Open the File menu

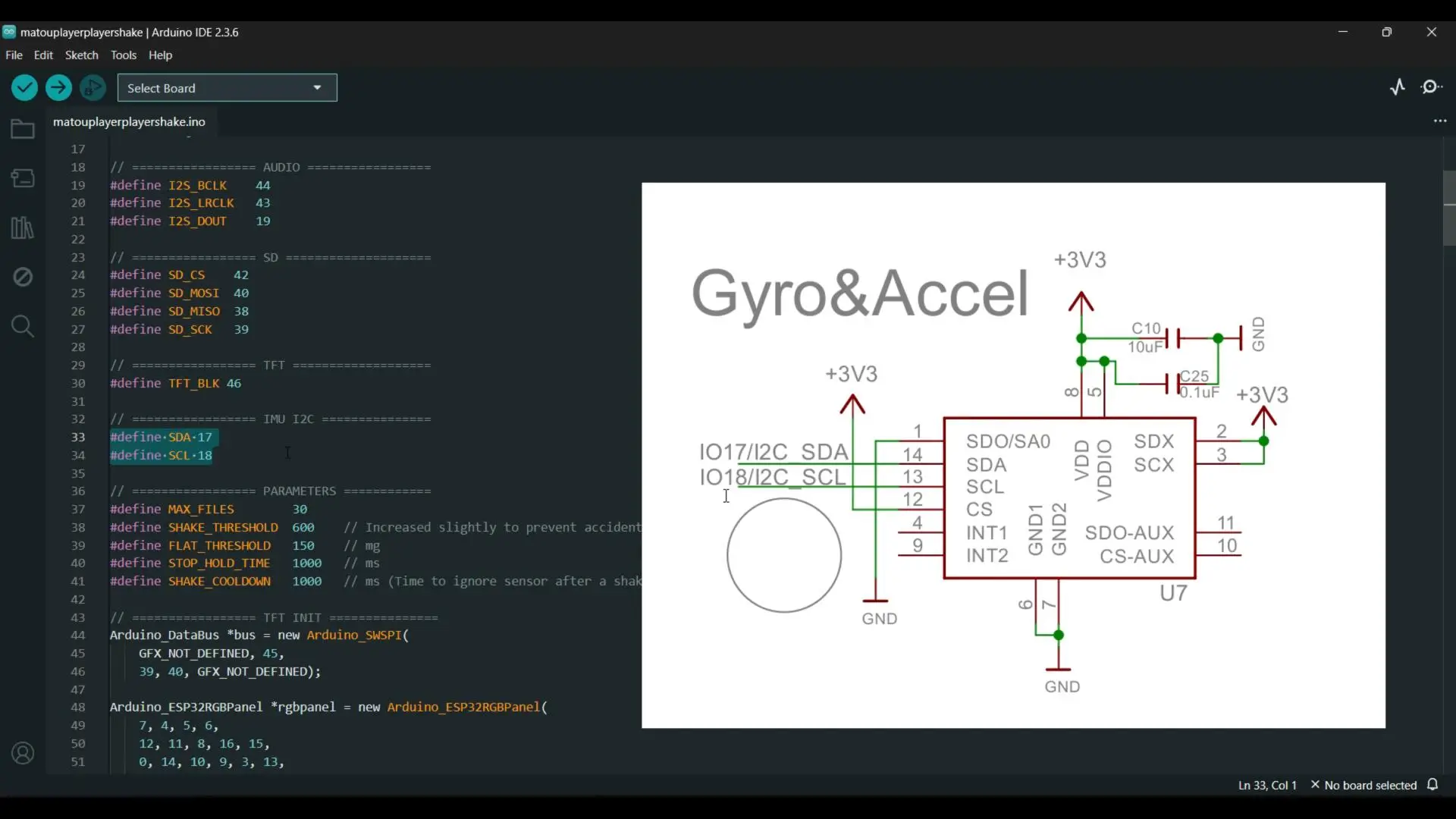[x=14, y=55]
